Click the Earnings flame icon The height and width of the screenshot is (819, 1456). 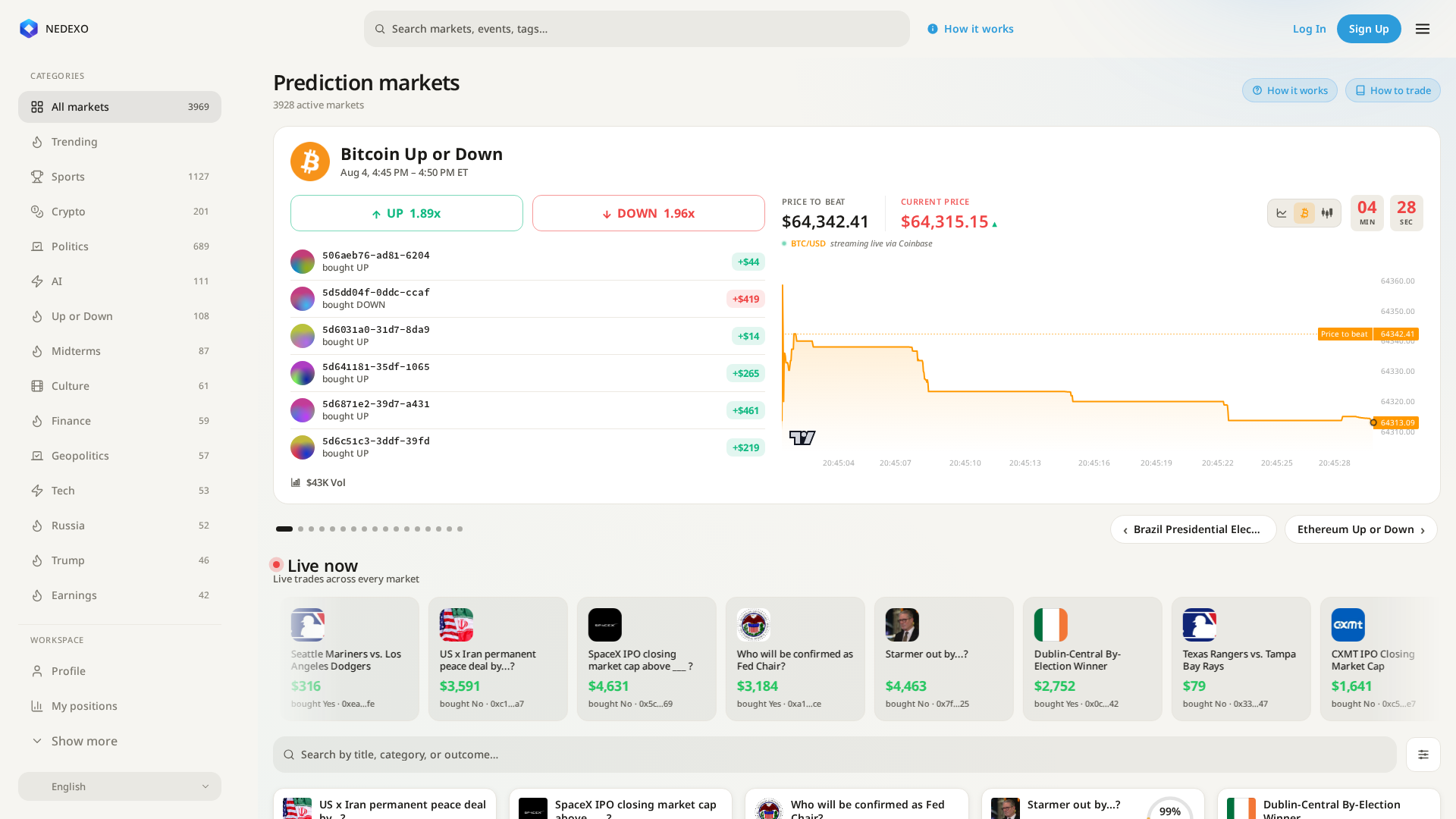(x=37, y=595)
